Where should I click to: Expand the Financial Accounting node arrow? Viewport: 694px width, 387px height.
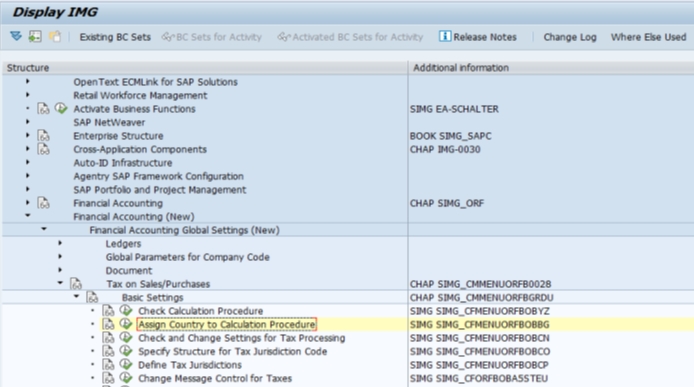27,202
